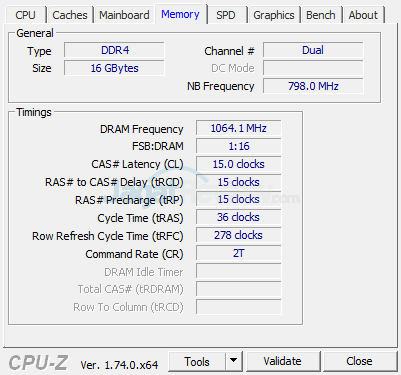Click the Validate button
Image resolution: width=401 pixels, height=375 pixels.
[283, 361]
